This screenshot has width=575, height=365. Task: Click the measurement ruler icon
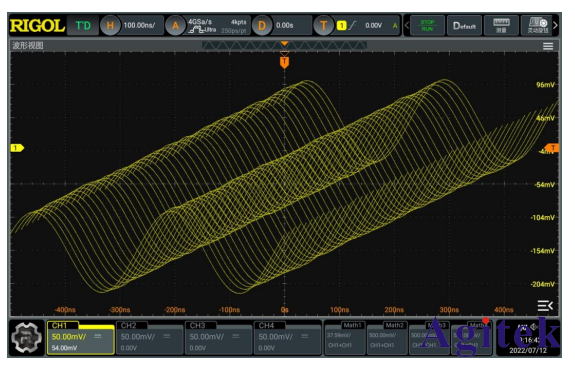pyautogui.click(x=501, y=26)
